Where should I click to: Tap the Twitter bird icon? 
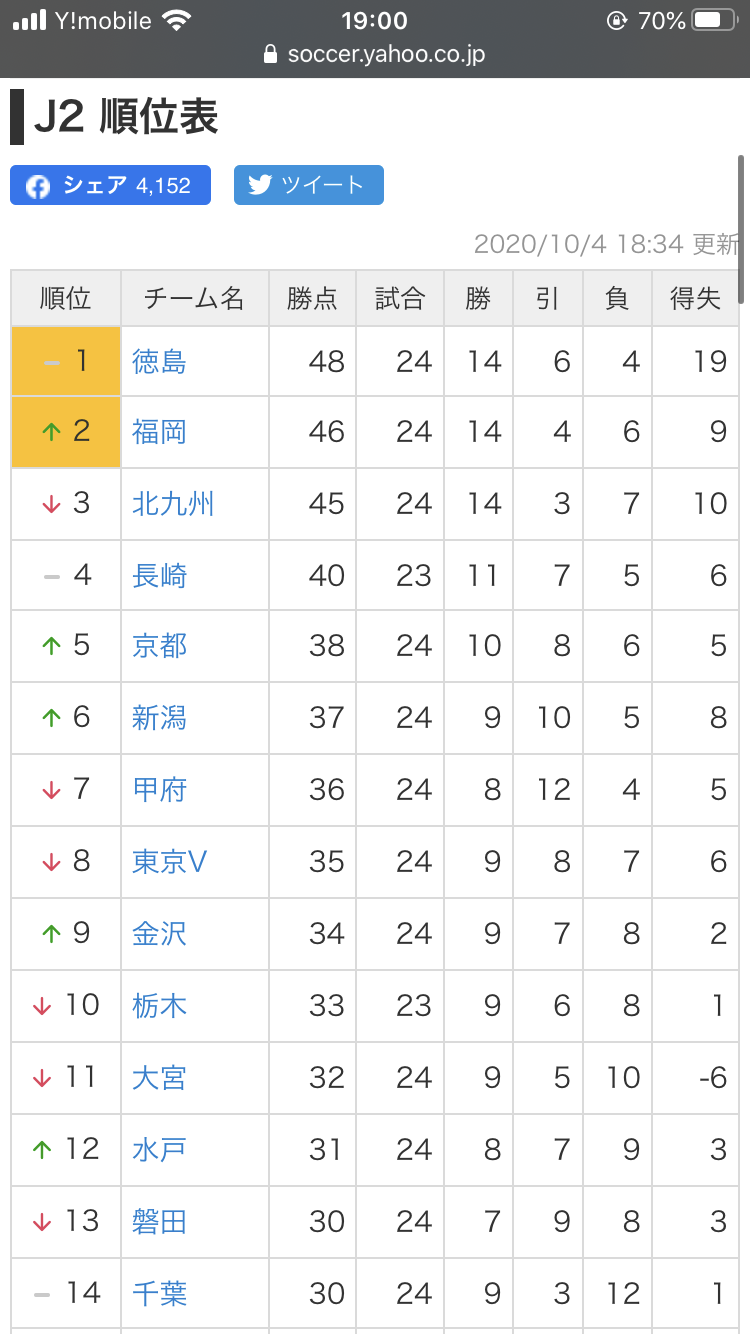coord(260,185)
